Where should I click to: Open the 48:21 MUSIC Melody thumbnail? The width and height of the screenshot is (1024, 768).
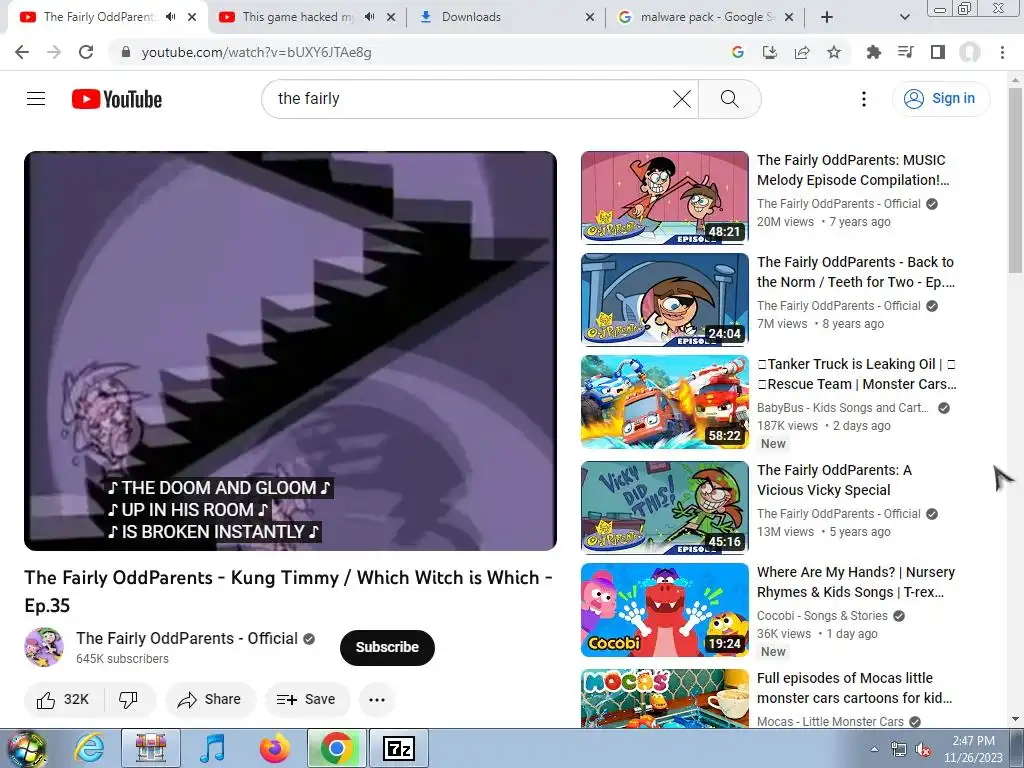(665, 197)
